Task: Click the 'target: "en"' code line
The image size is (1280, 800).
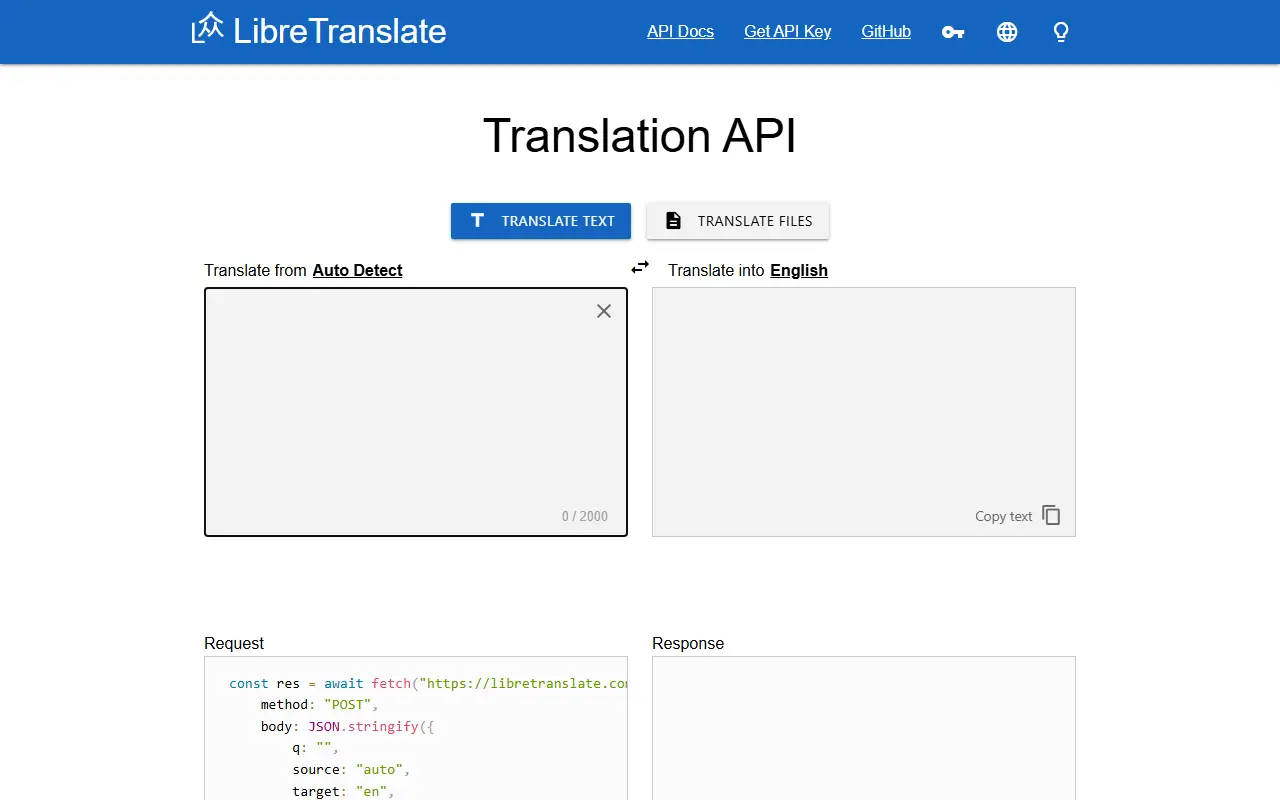Action: coord(343,792)
